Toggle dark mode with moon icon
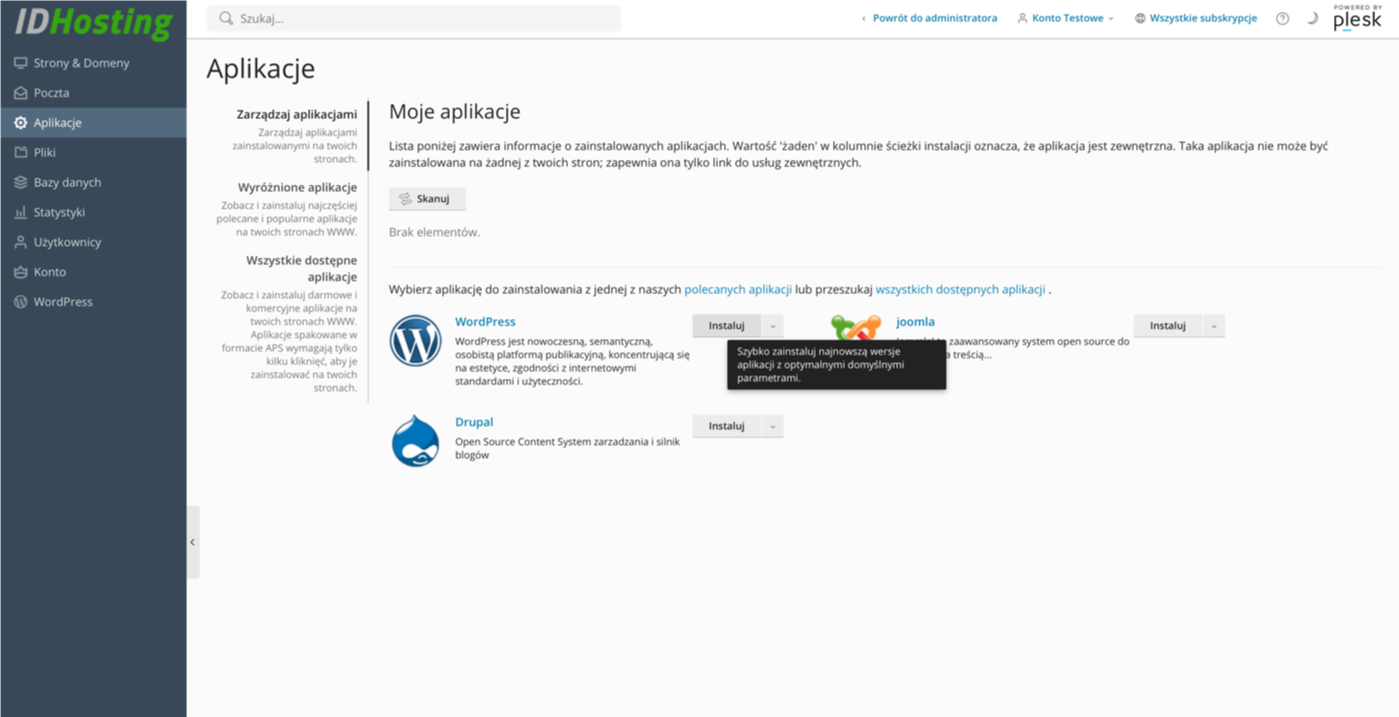1399x717 pixels. [1312, 18]
